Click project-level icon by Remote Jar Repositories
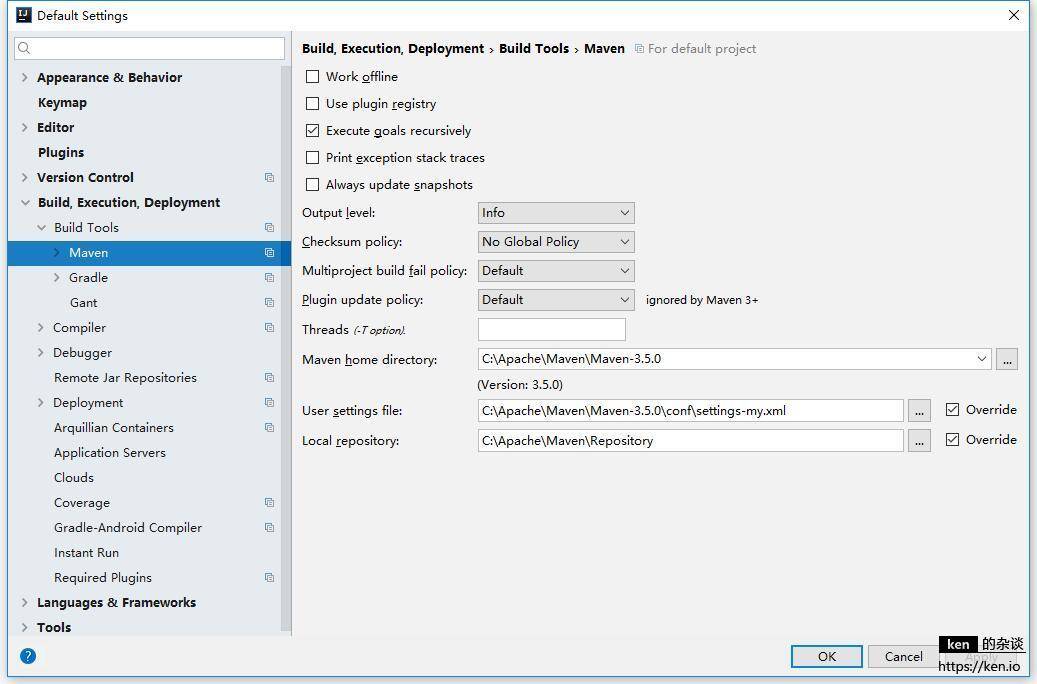1037x684 pixels. [269, 378]
